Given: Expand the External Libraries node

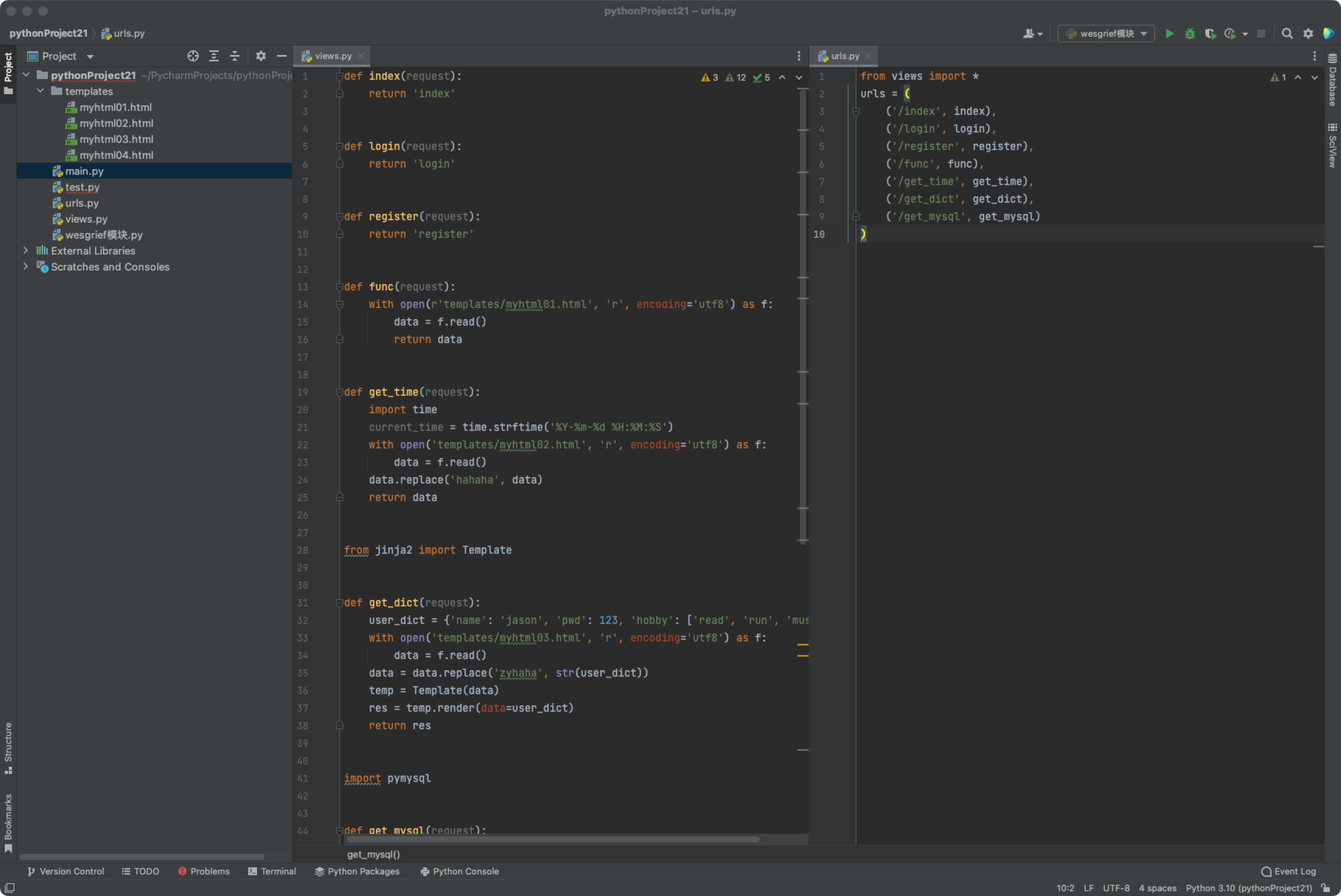Looking at the screenshot, I should pos(26,250).
